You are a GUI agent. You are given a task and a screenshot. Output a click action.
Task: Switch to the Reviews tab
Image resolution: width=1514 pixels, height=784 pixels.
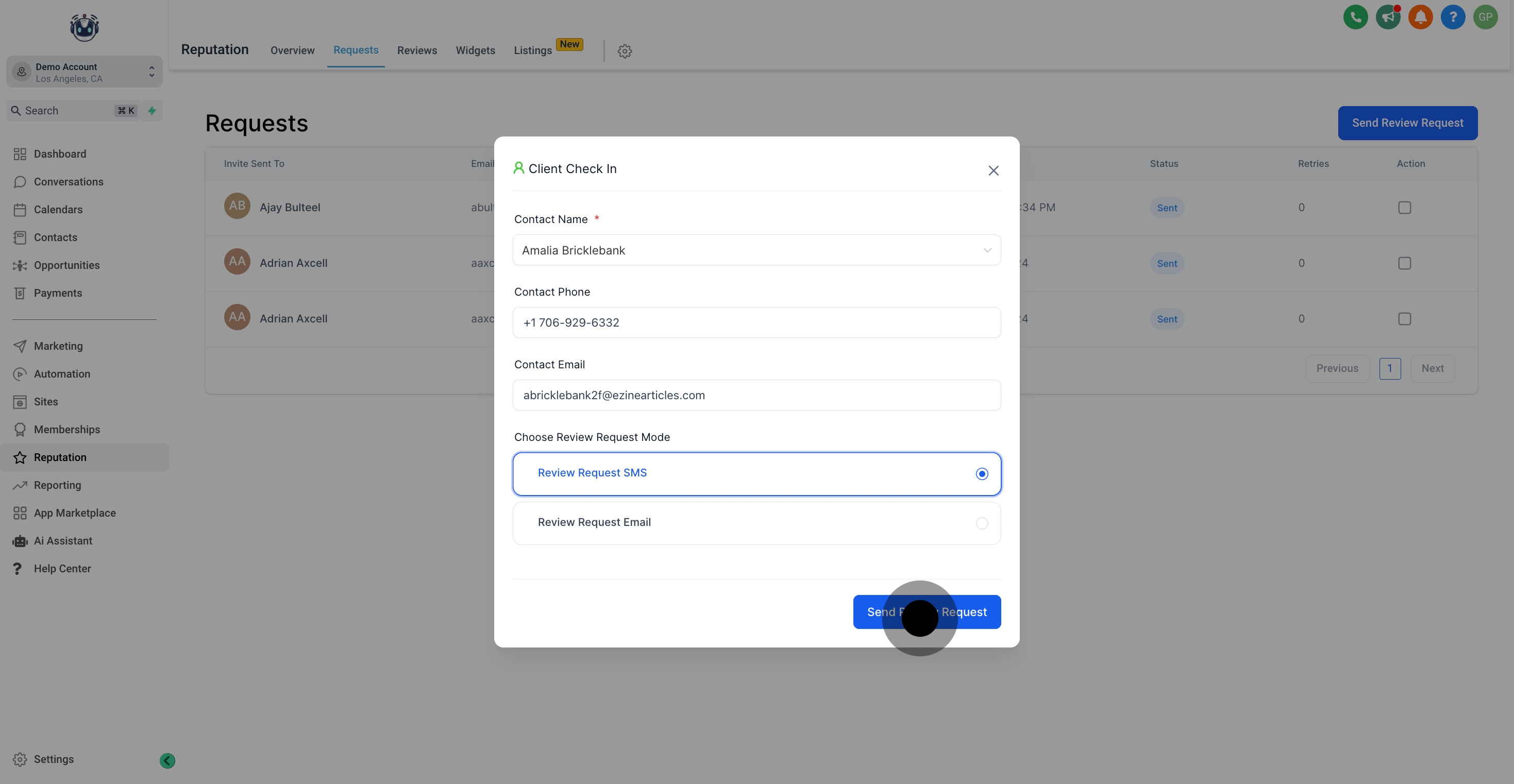click(417, 50)
